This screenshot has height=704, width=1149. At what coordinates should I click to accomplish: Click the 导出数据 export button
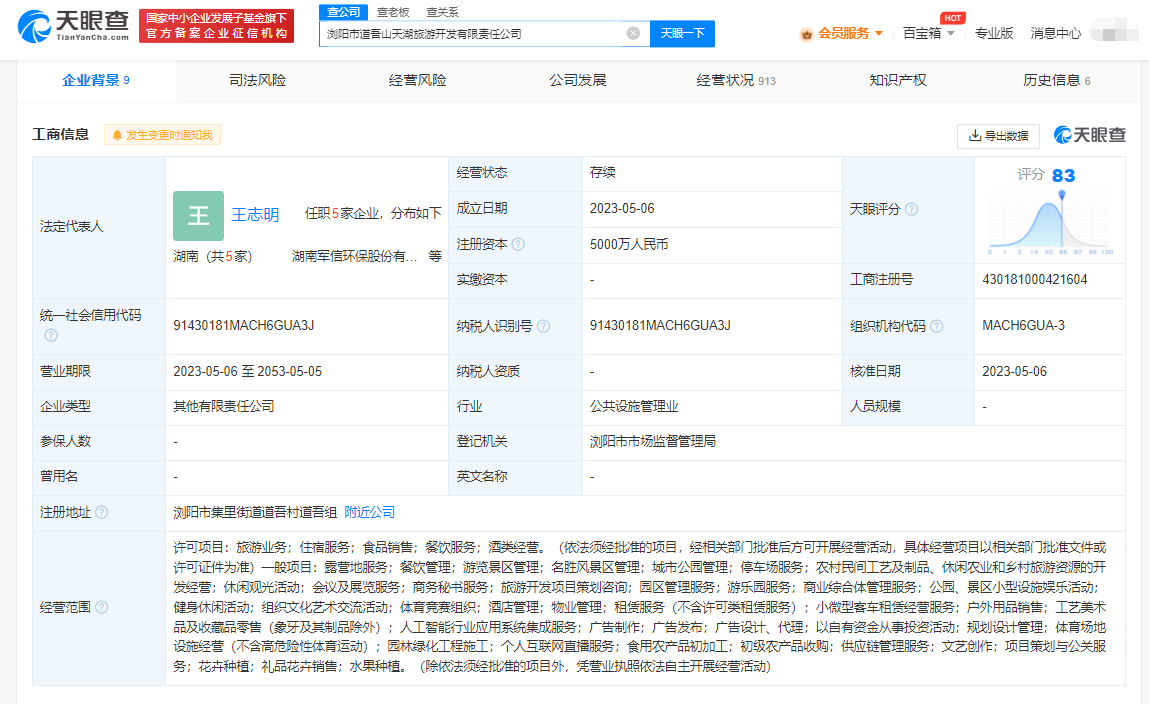pyautogui.click(x=998, y=136)
